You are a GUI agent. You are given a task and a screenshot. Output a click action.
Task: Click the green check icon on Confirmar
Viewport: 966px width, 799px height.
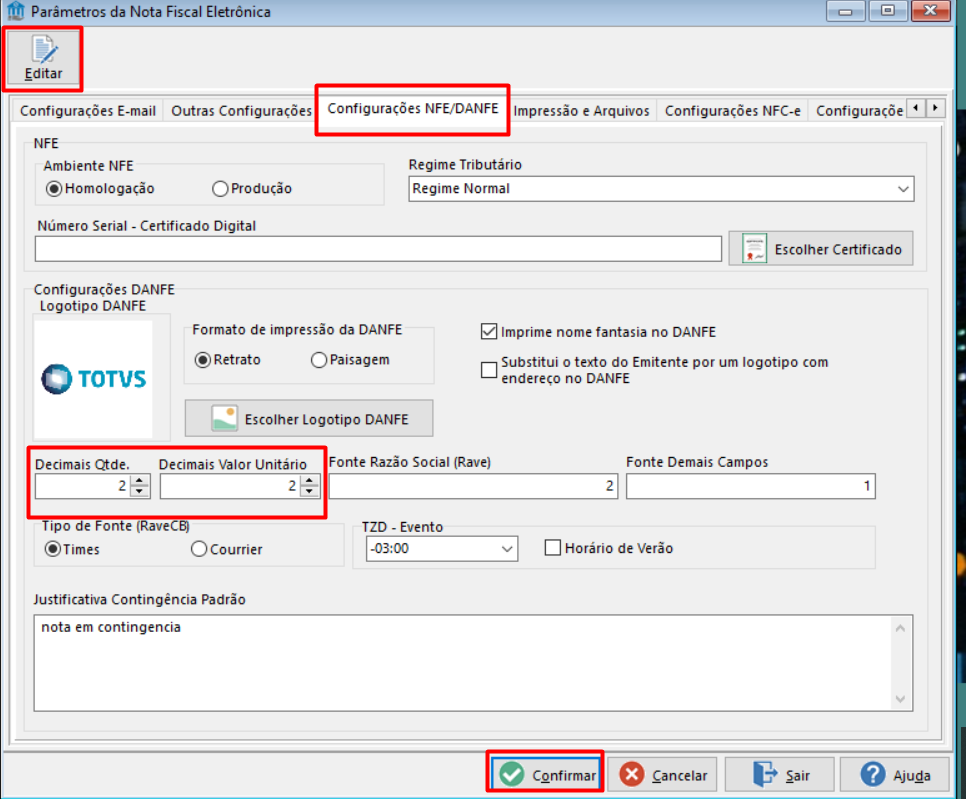pos(511,774)
